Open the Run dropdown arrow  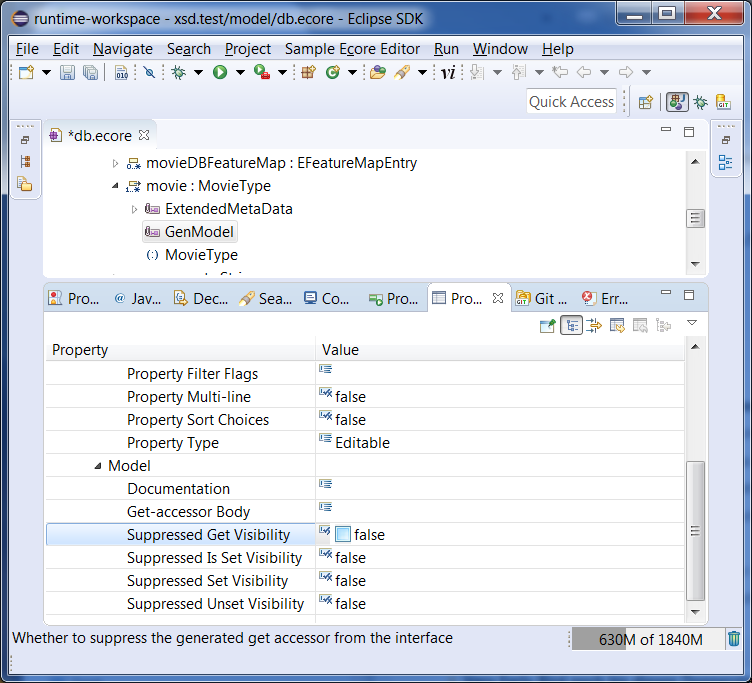(x=240, y=72)
